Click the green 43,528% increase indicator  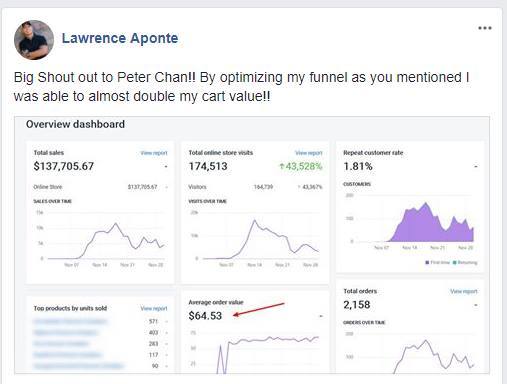301,166
